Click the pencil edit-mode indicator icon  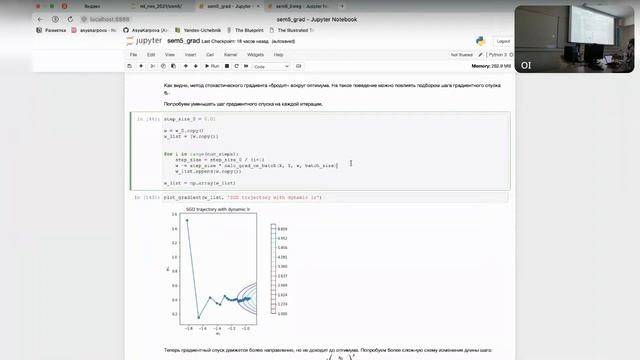tap(480, 55)
